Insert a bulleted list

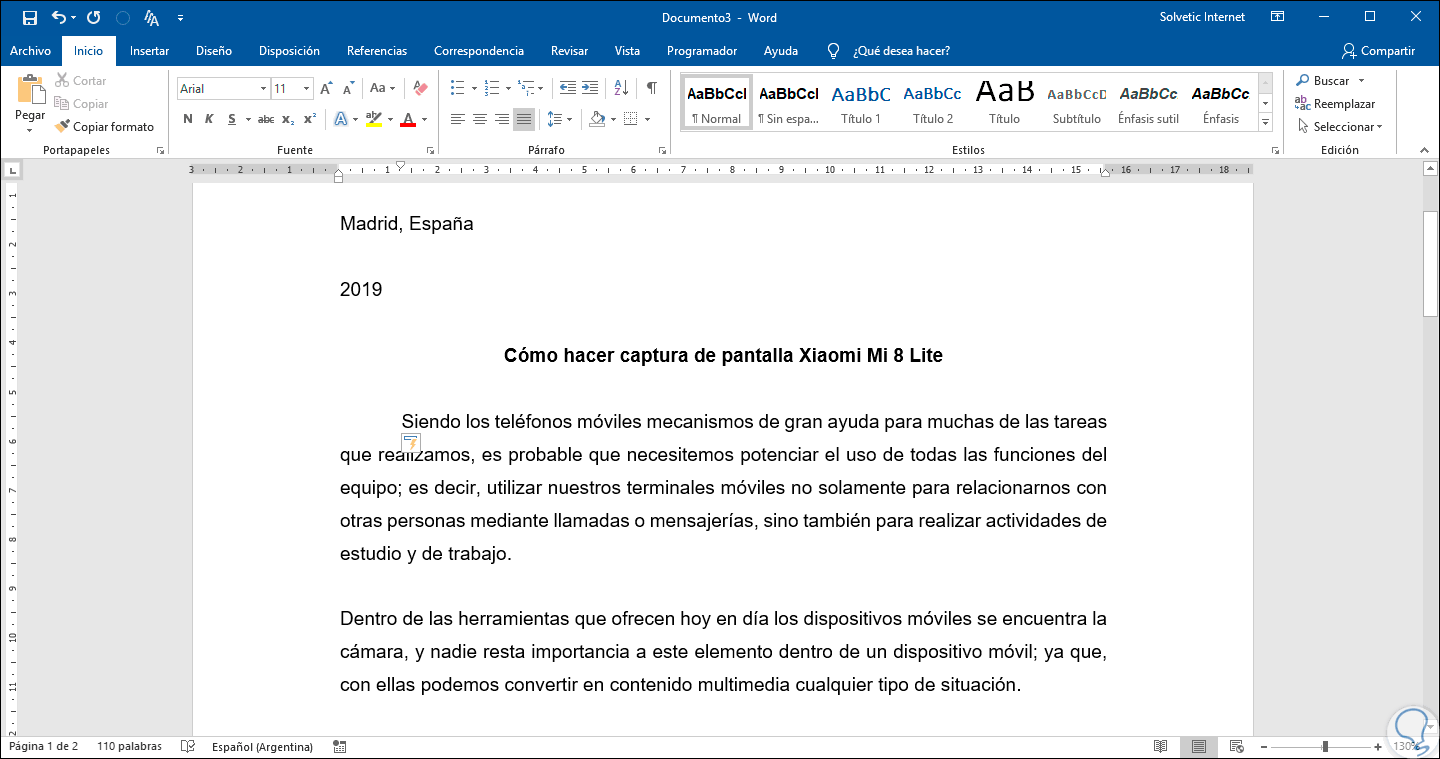point(457,88)
